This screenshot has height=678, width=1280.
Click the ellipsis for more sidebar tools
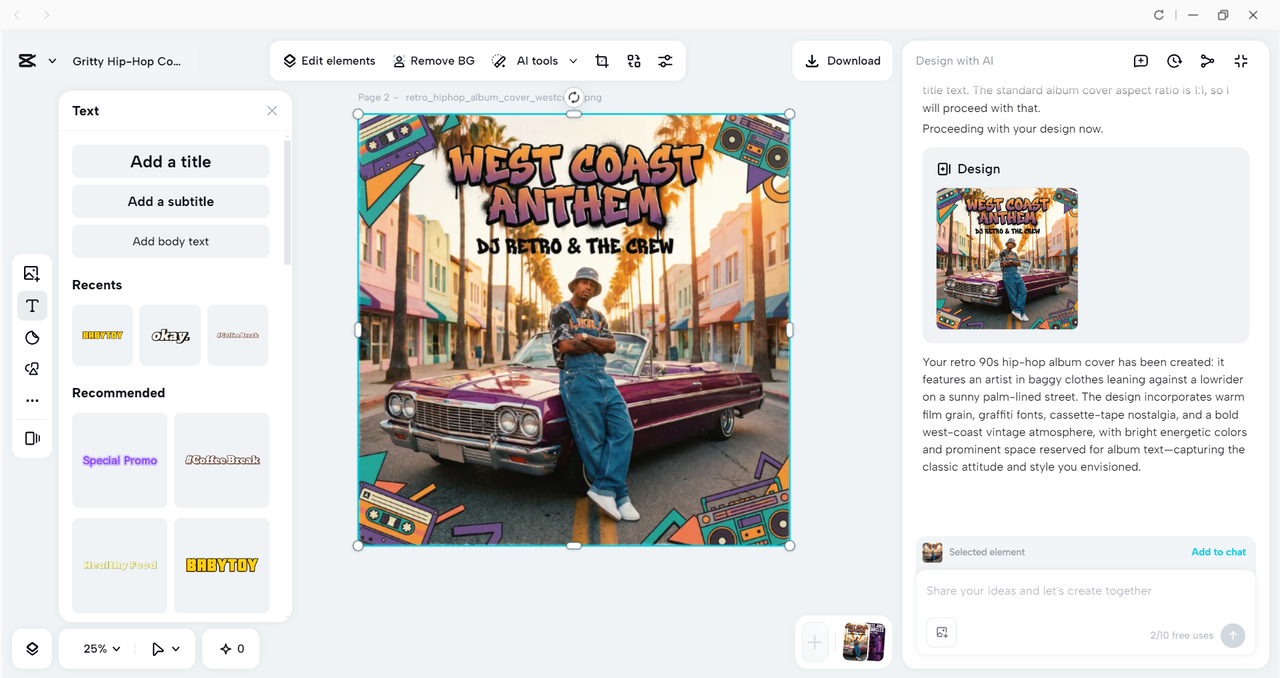tap(32, 400)
